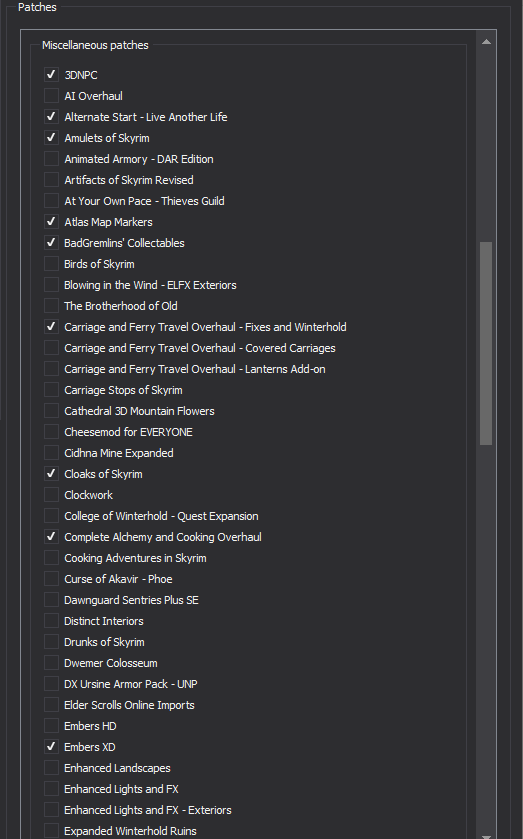Uncheck the Atlas Map Markers patch

[x=51, y=222]
